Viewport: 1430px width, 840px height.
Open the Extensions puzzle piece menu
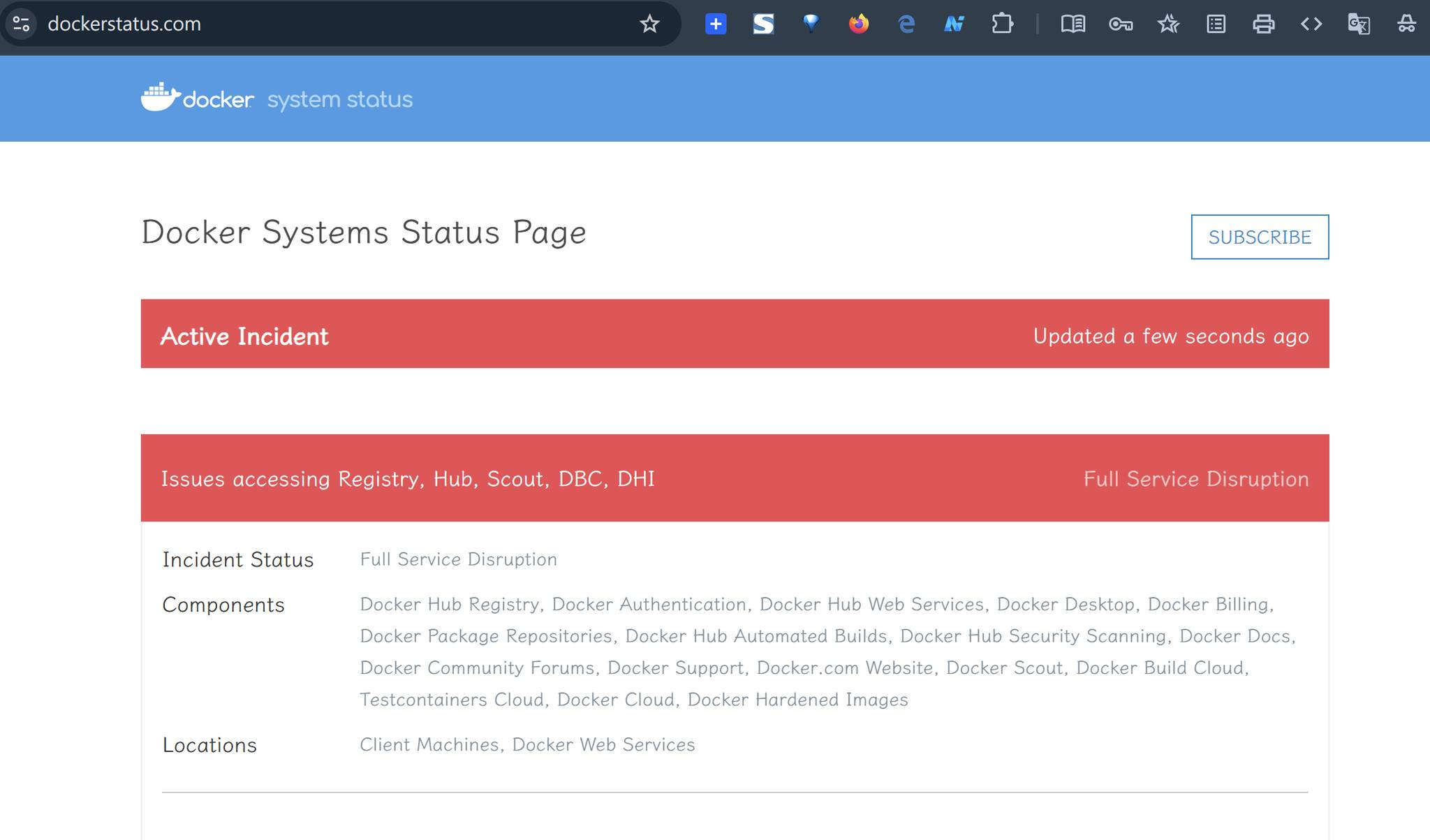[x=1002, y=24]
